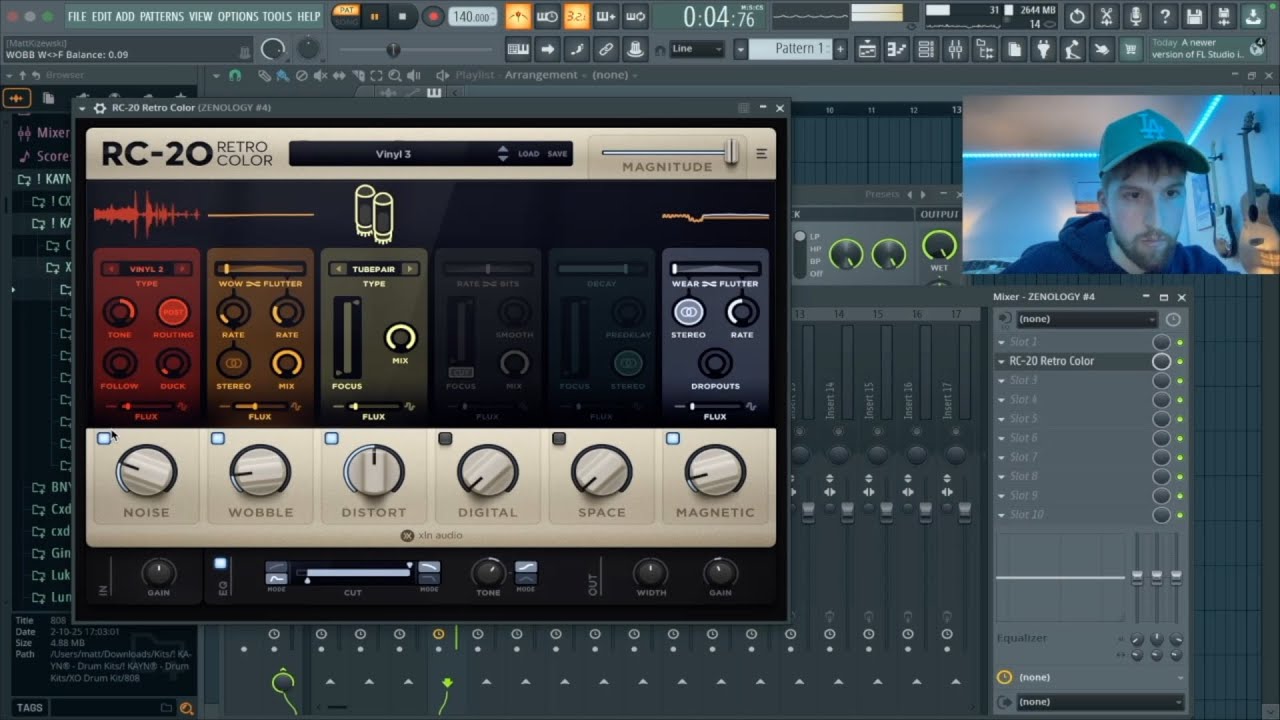Click the record button in the transport bar
Image resolution: width=1280 pixels, height=720 pixels.
pyautogui.click(x=433, y=16)
